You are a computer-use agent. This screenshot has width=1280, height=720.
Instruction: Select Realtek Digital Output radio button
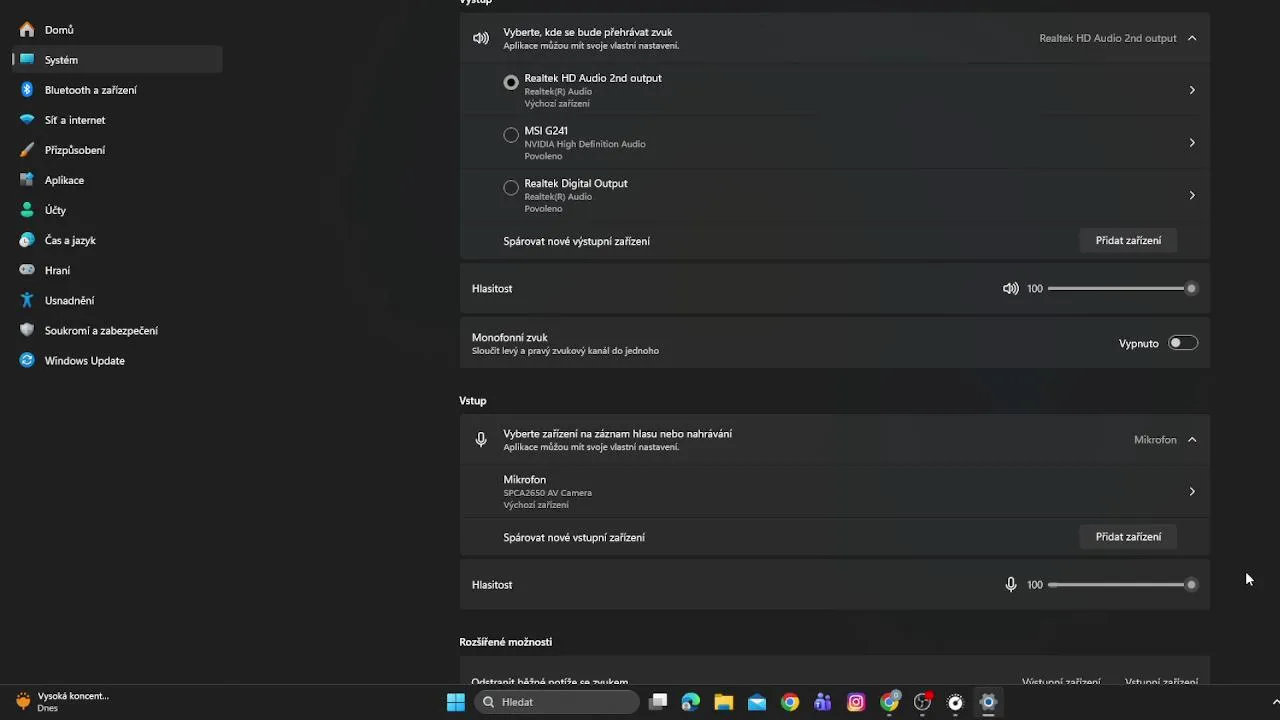511,188
